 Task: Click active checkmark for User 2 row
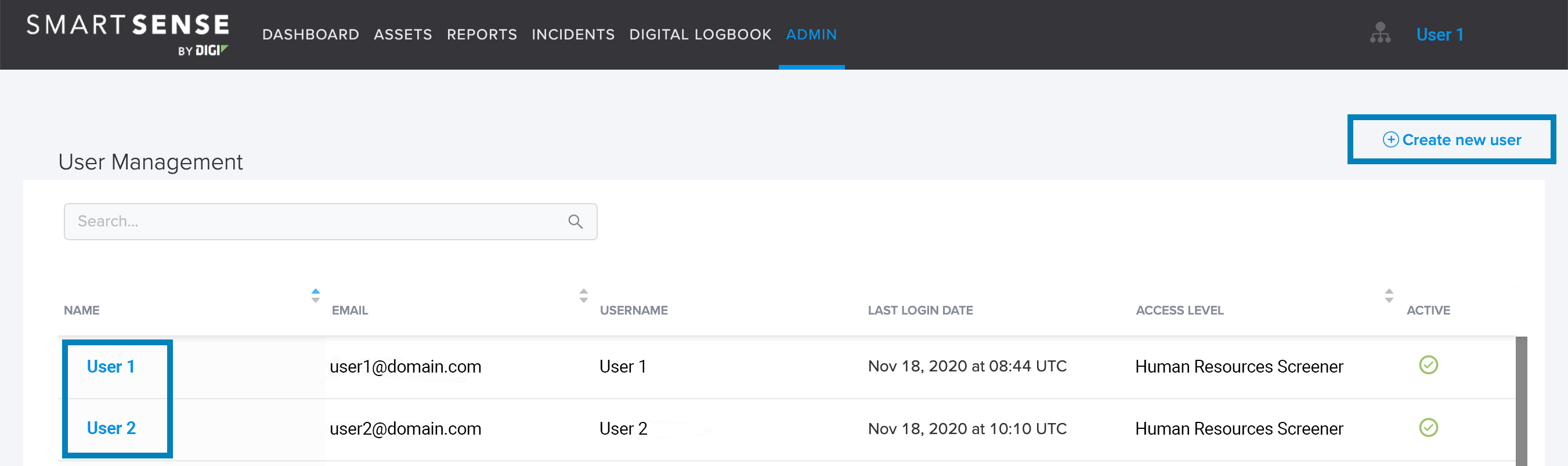[x=1428, y=428]
